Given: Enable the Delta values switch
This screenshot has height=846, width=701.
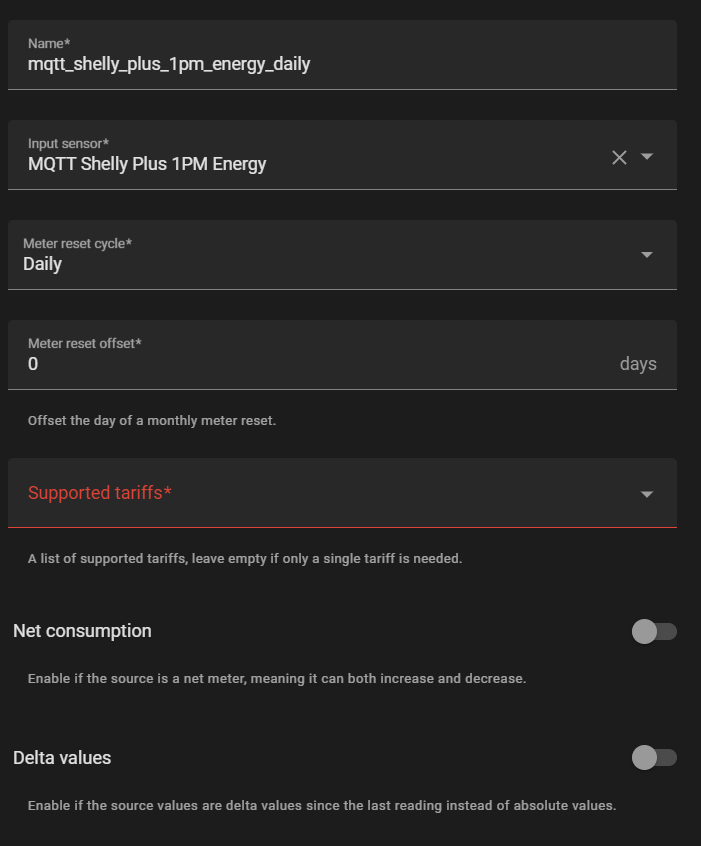Looking at the screenshot, I should coord(654,758).
